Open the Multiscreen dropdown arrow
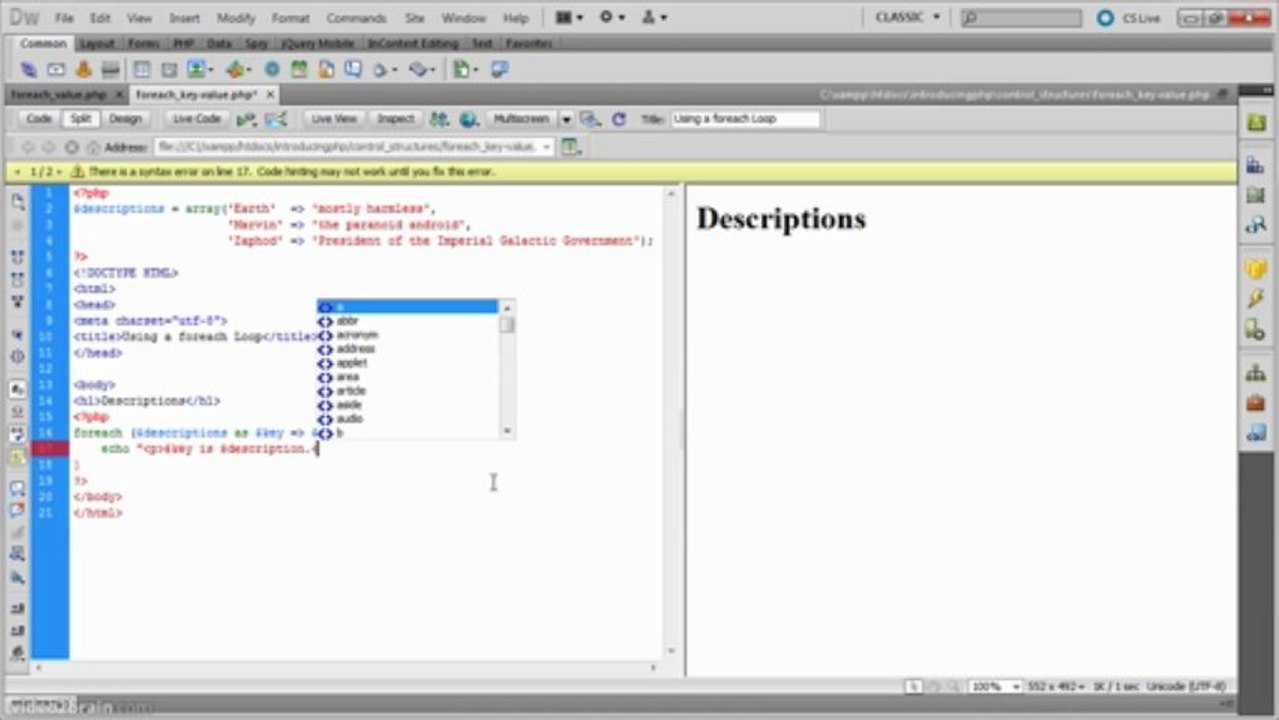The width and height of the screenshot is (1279, 720). pos(566,119)
